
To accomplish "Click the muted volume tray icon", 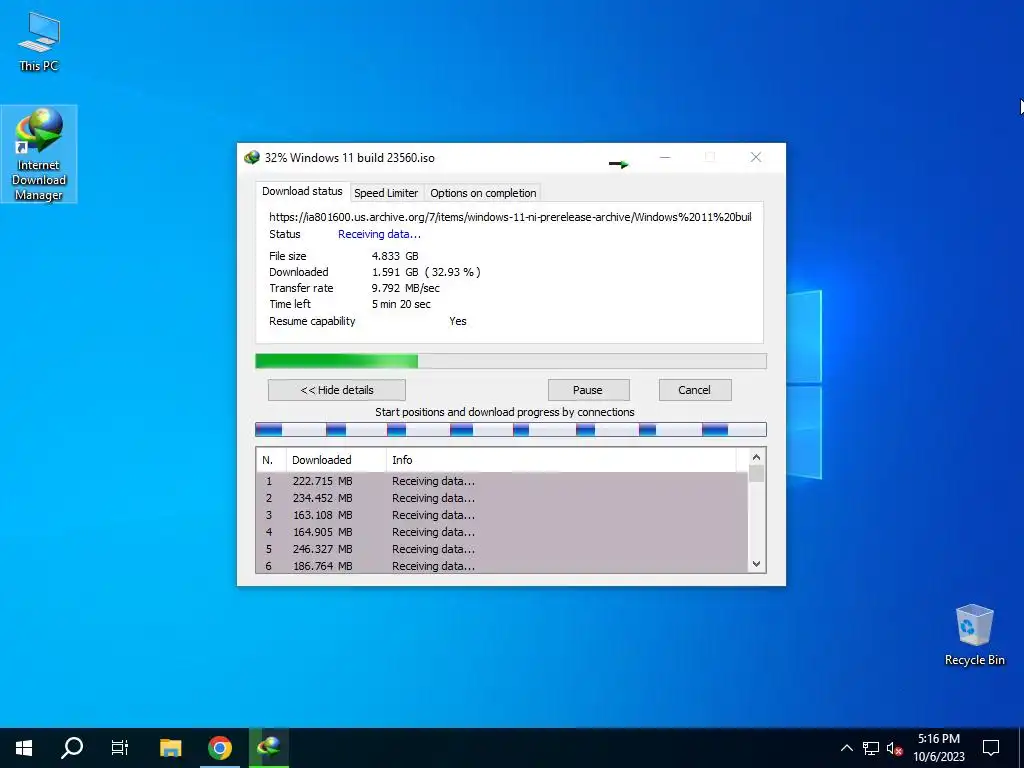I will tap(894, 748).
